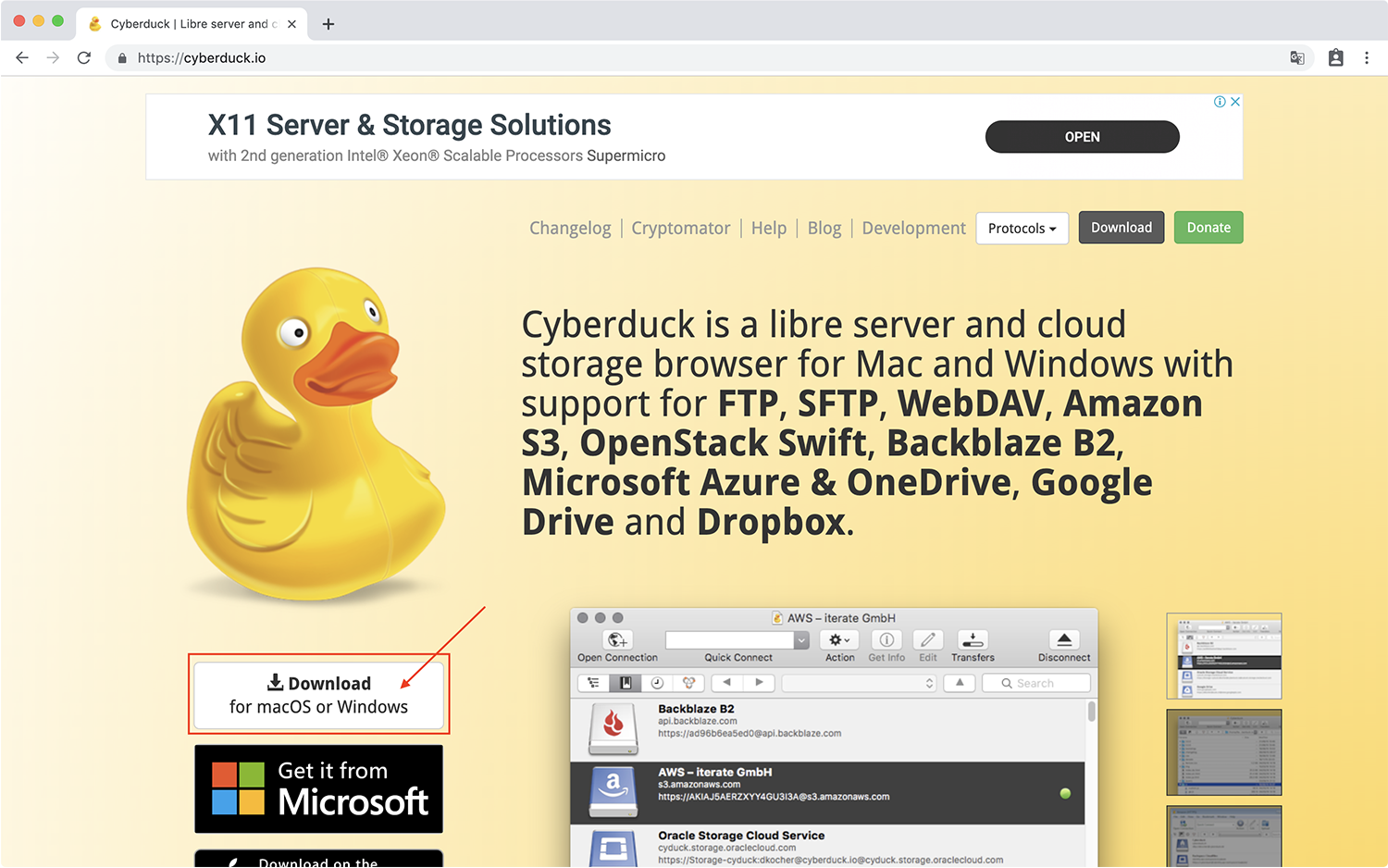Click the Oracle Storage drive icon
This screenshot has height=868, width=1388.
point(613,849)
